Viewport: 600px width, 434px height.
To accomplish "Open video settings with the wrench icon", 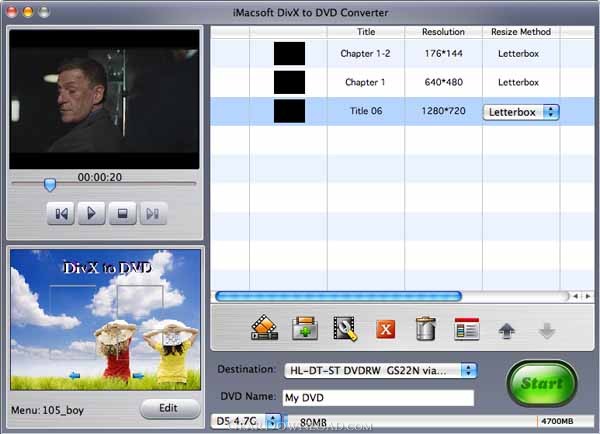I will click(345, 328).
